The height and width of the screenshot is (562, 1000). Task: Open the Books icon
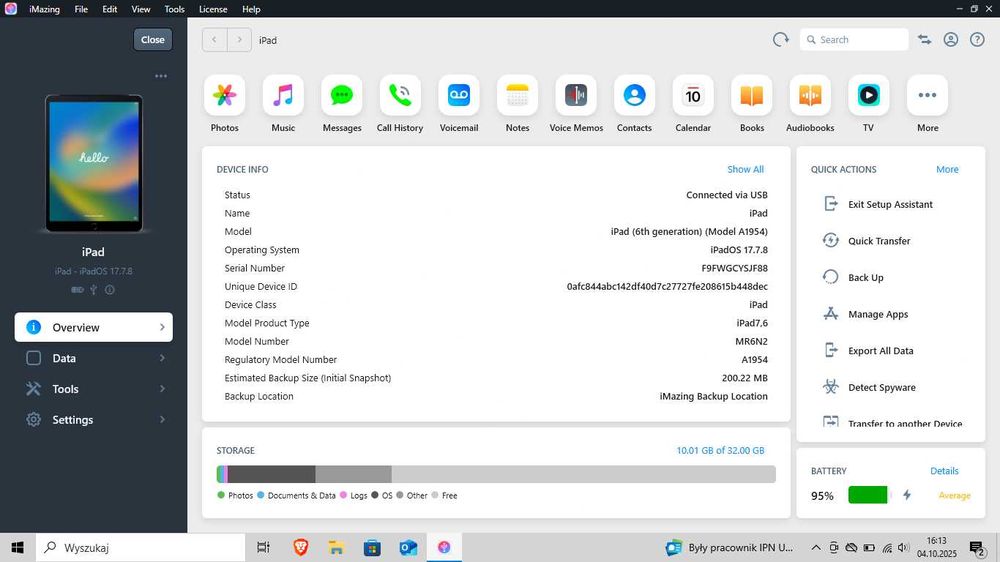pyautogui.click(x=751, y=96)
